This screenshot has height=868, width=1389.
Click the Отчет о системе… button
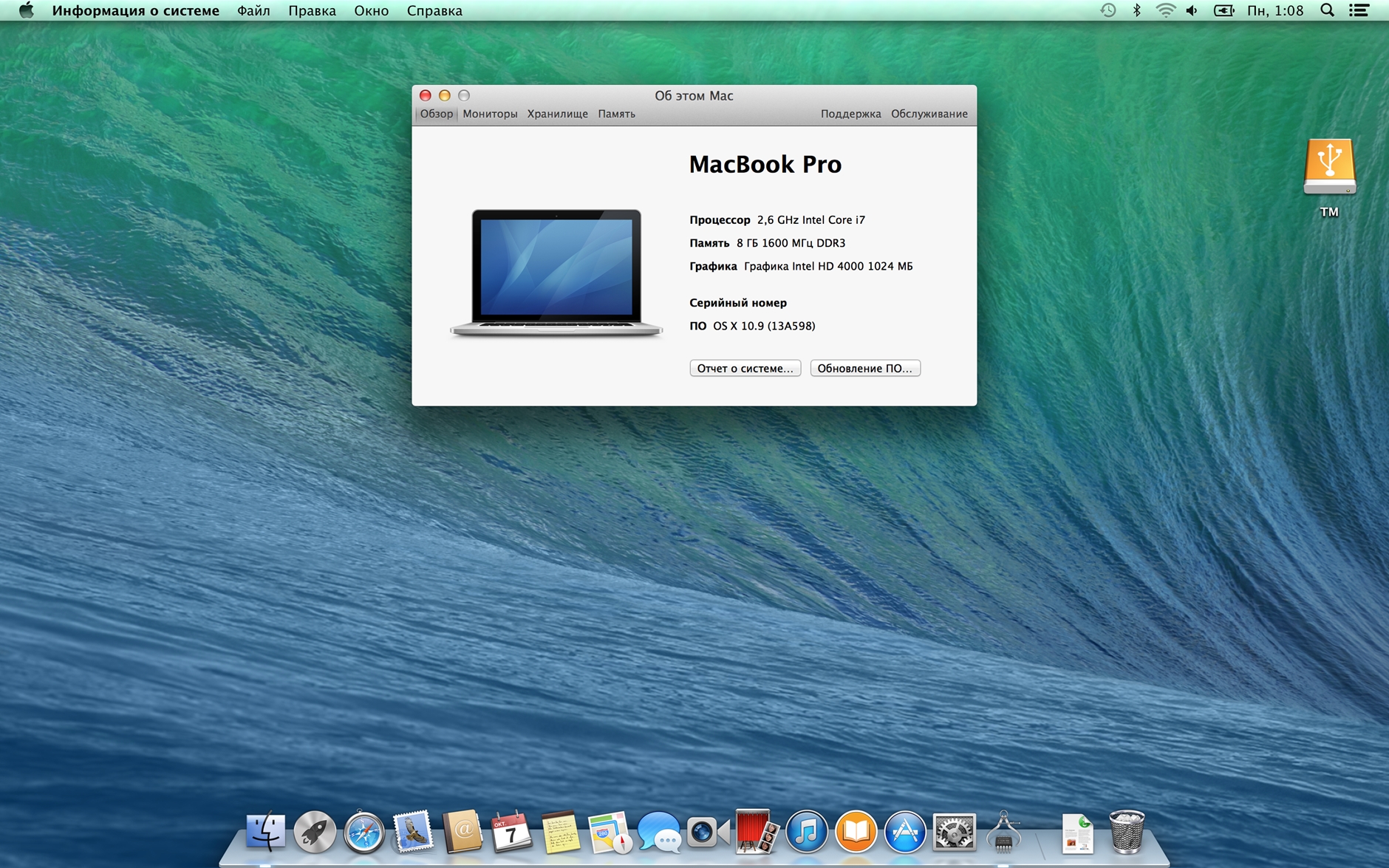coord(745,368)
